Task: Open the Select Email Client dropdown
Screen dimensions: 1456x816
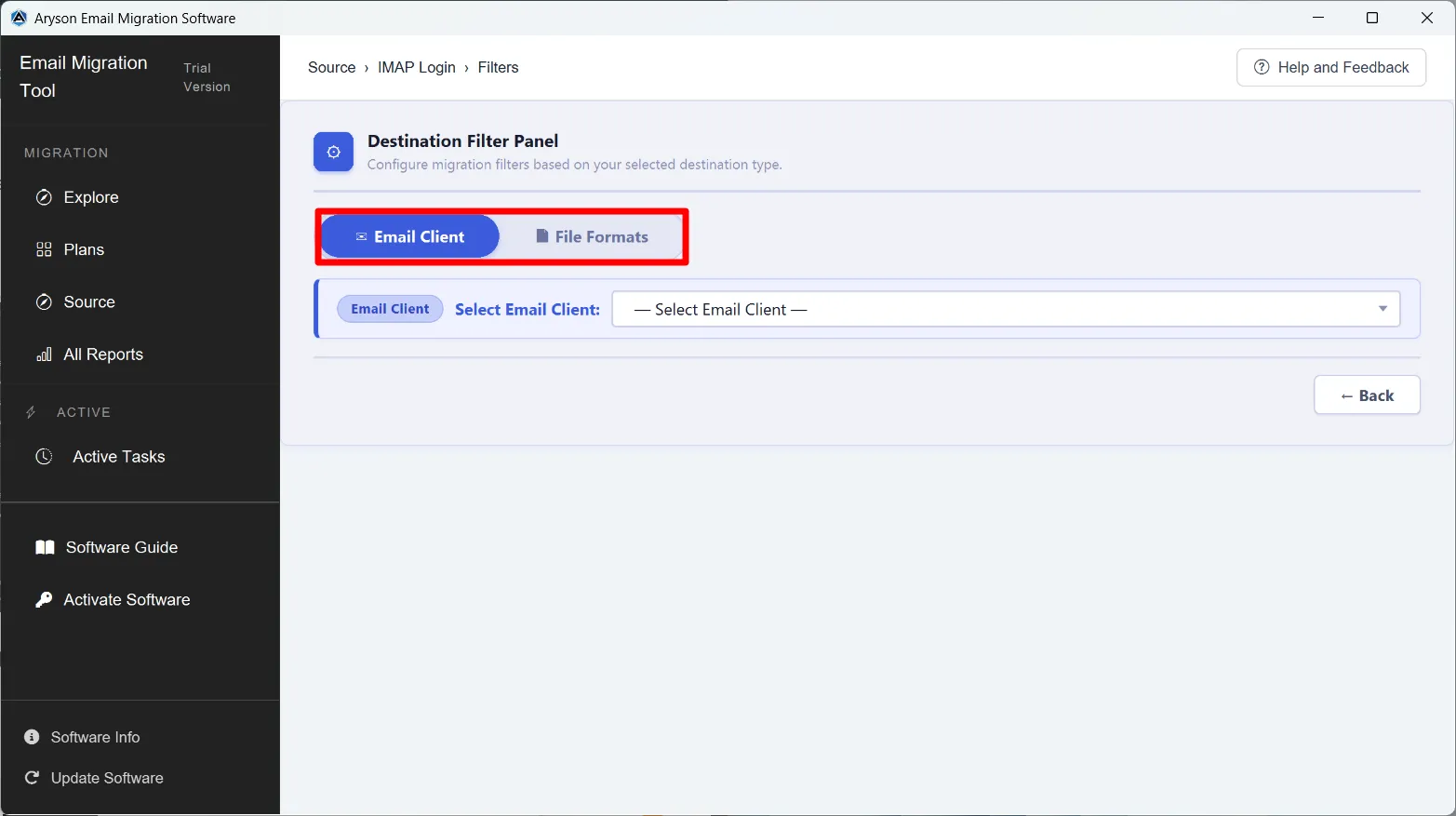Action: (1006, 309)
